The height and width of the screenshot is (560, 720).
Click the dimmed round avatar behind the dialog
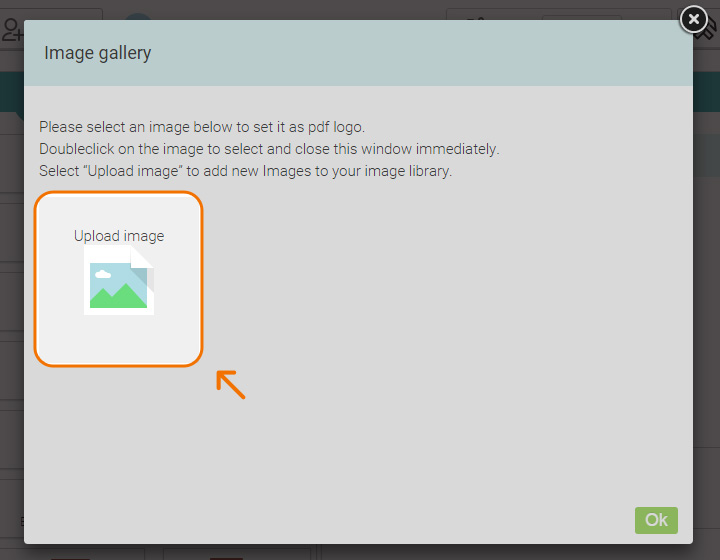[x=138, y=17]
